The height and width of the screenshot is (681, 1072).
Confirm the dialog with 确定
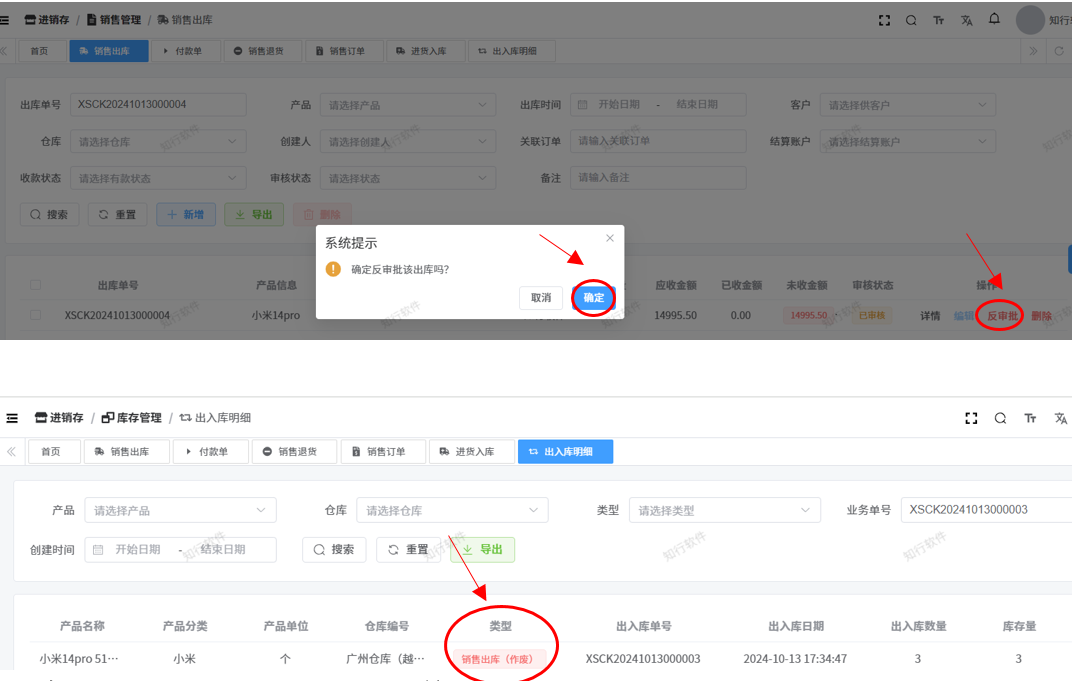pos(593,298)
